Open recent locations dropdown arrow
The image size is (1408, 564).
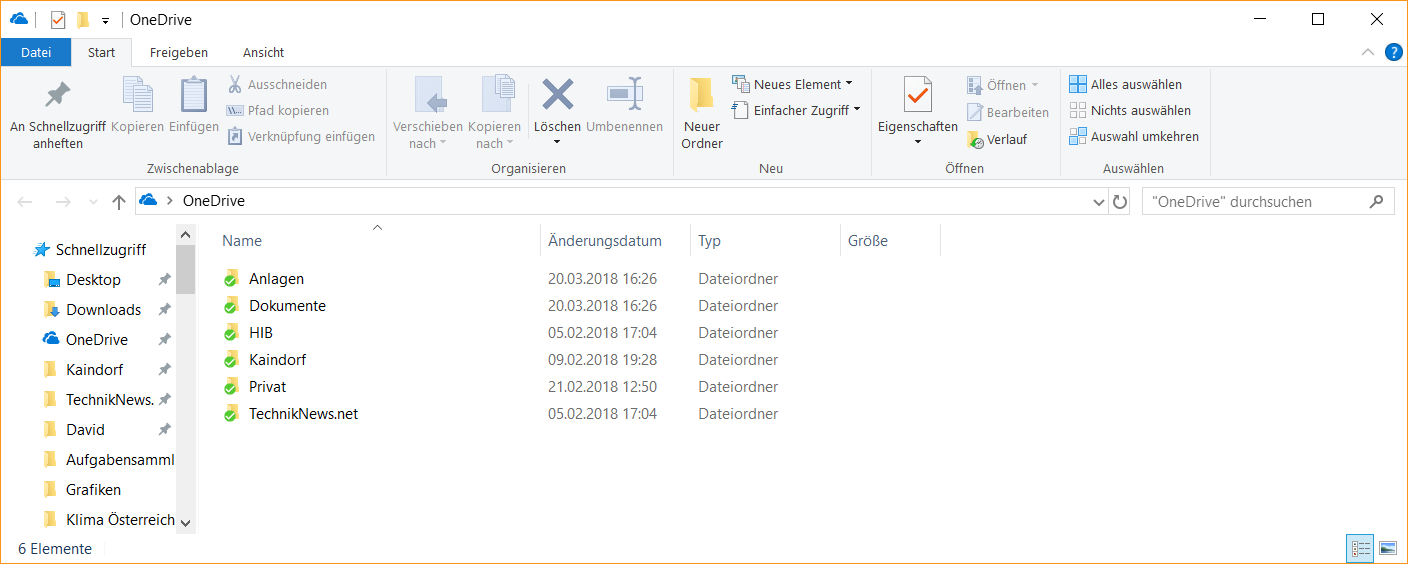(94, 202)
